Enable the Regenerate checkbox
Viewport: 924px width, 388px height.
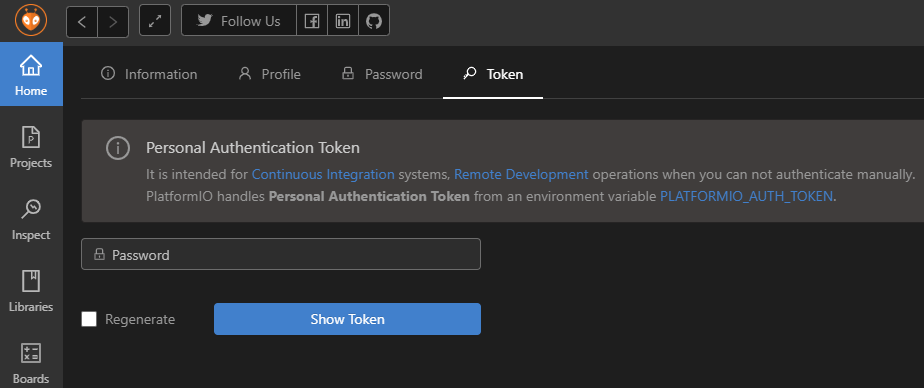coord(89,319)
